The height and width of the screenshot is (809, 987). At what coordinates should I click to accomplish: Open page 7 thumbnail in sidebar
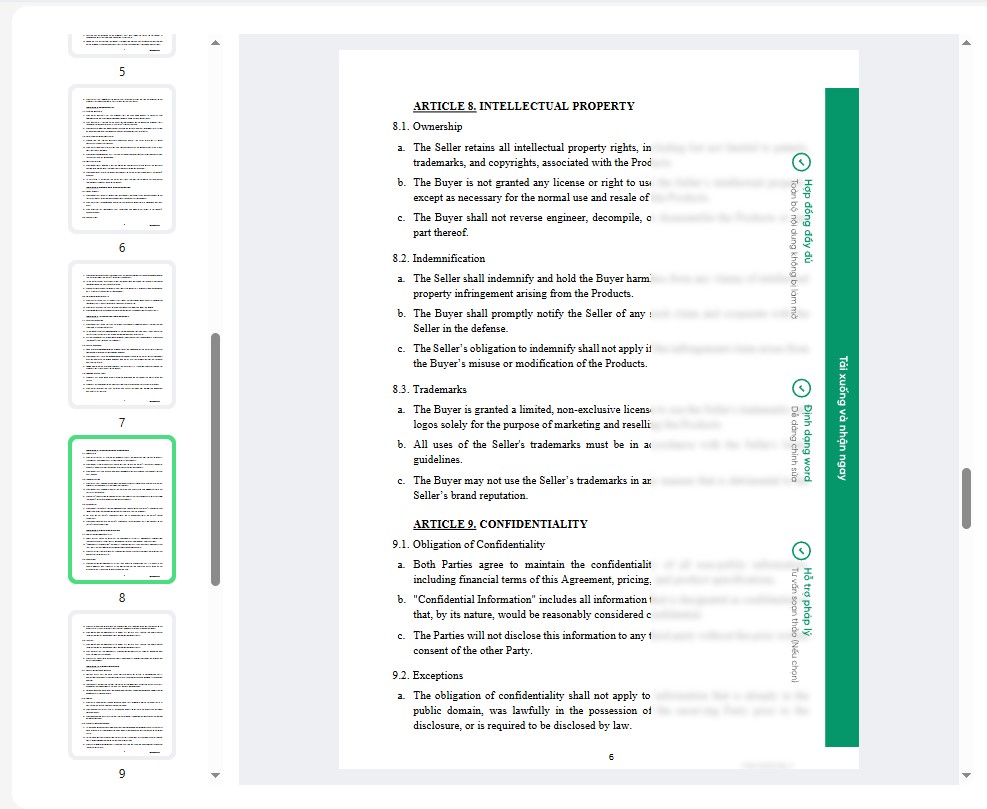[122, 335]
